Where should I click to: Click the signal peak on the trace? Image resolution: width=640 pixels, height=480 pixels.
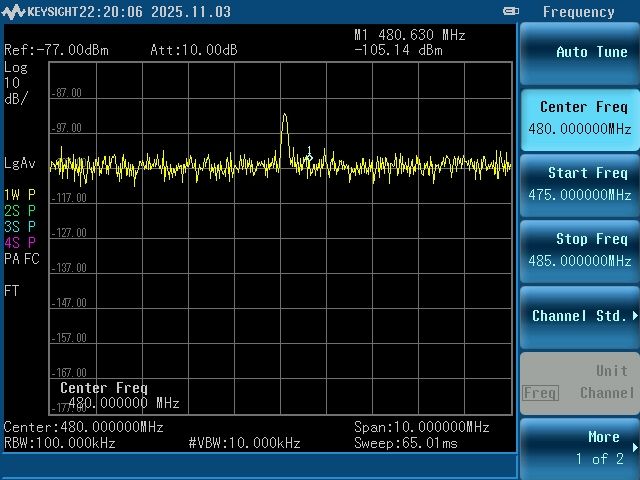coord(284,115)
